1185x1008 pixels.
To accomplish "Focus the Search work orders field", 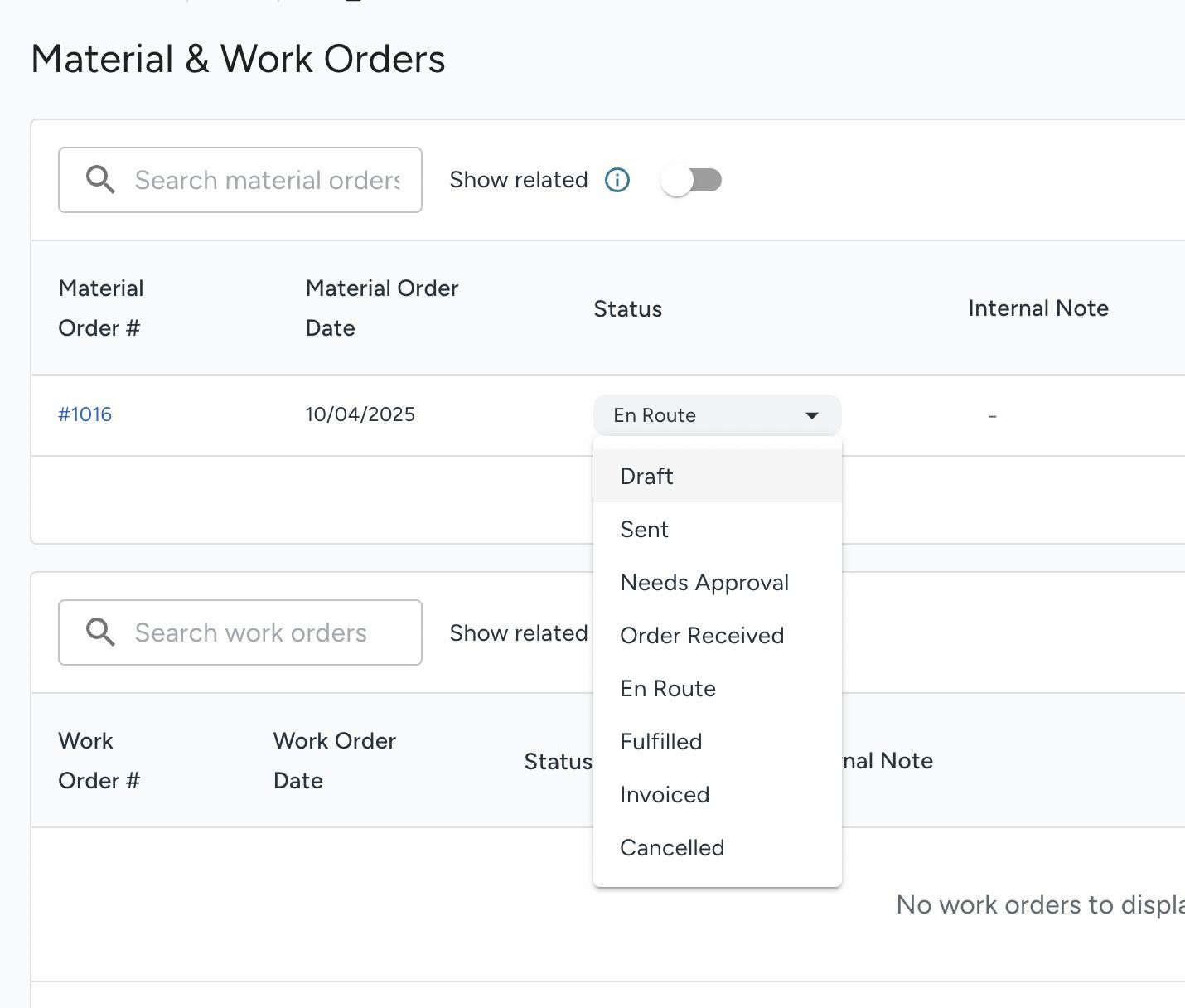I will 267,632.
